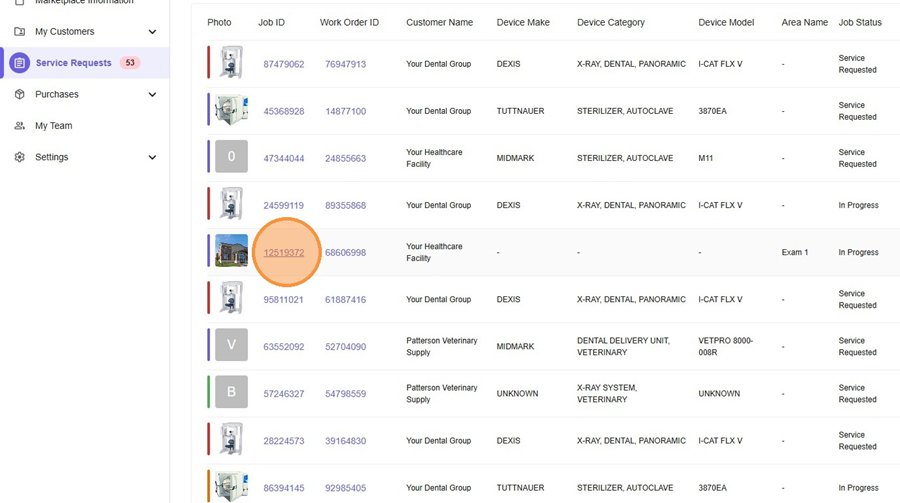Click the gray '0' placeholder photo
The height and width of the screenshot is (503, 900).
[231, 157]
